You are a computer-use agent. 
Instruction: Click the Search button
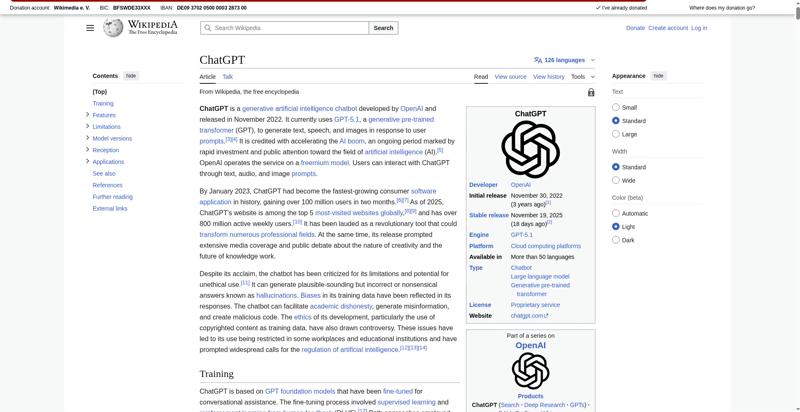point(383,28)
